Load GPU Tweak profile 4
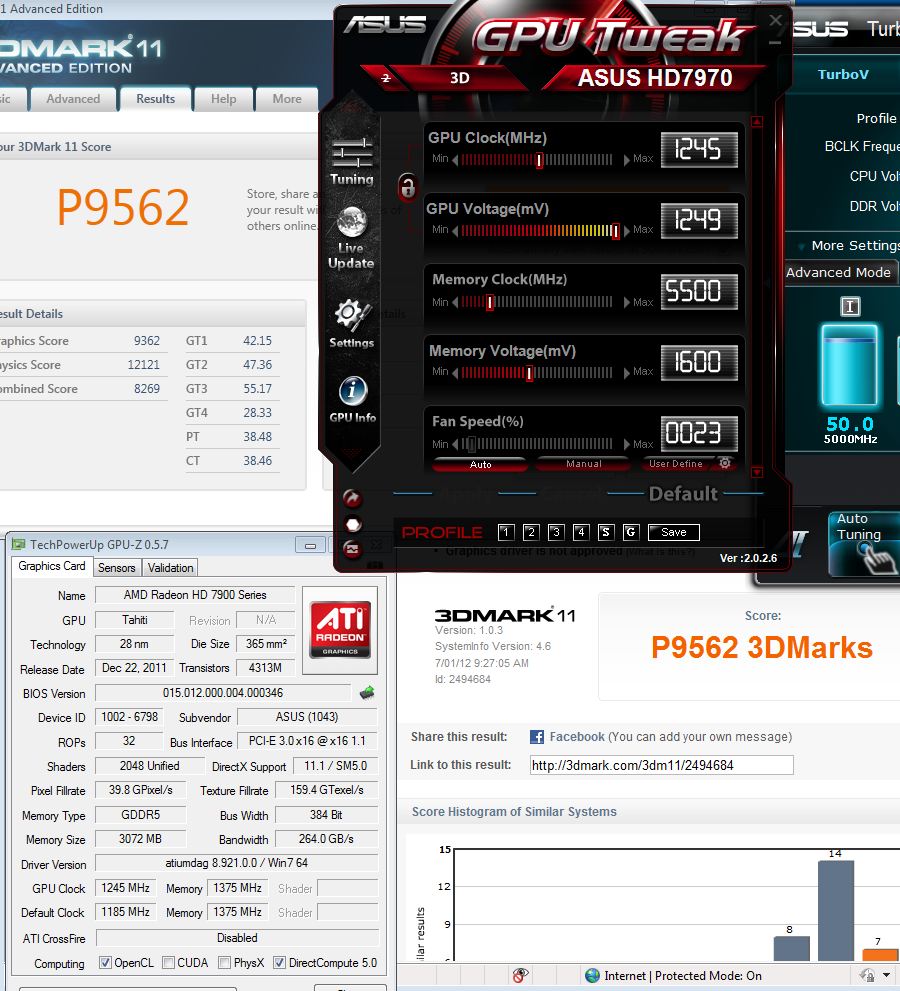The width and height of the screenshot is (900, 991). 581,532
